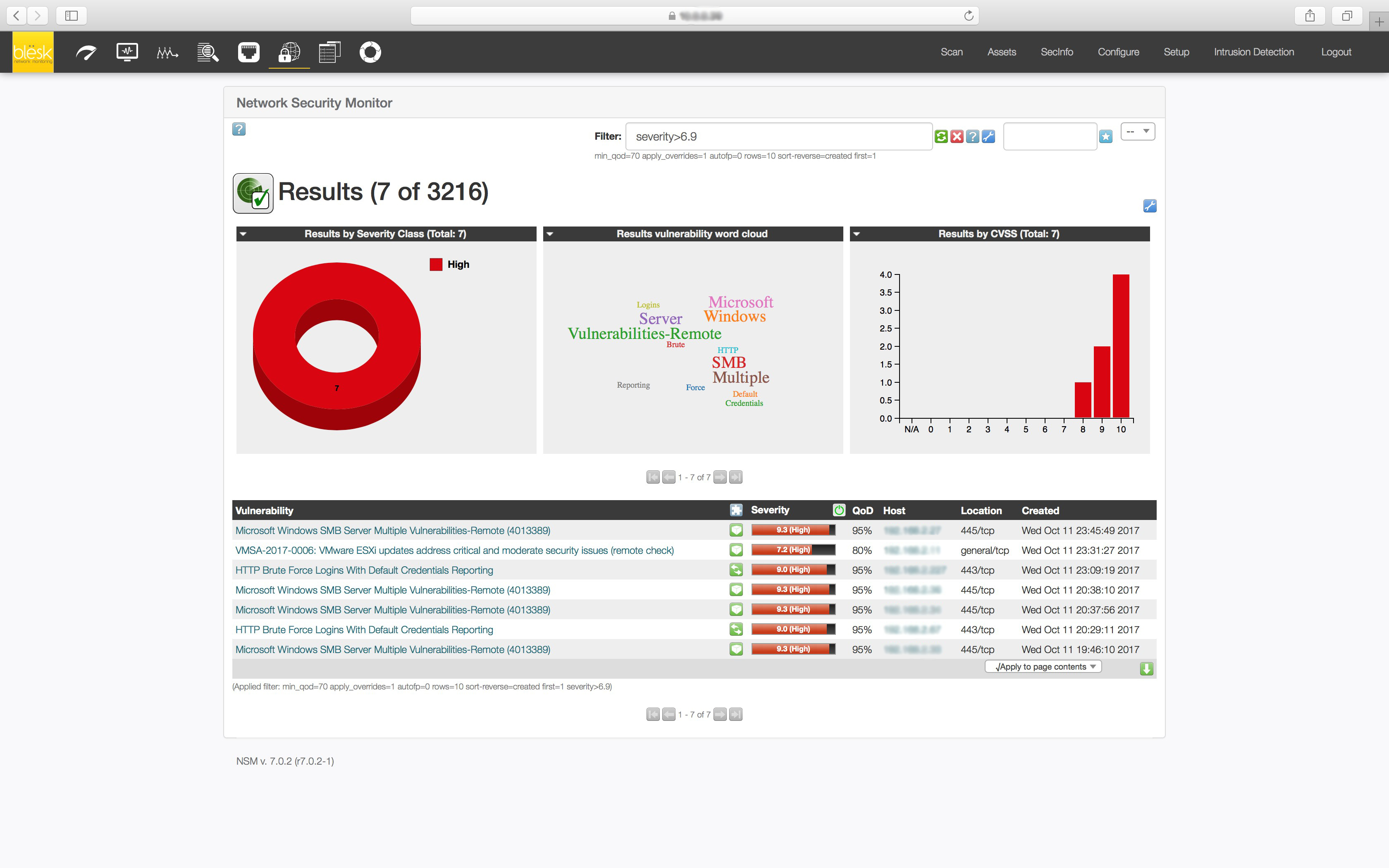Open the magnifier log search toolbar icon
The image size is (1389, 868).
point(208,52)
